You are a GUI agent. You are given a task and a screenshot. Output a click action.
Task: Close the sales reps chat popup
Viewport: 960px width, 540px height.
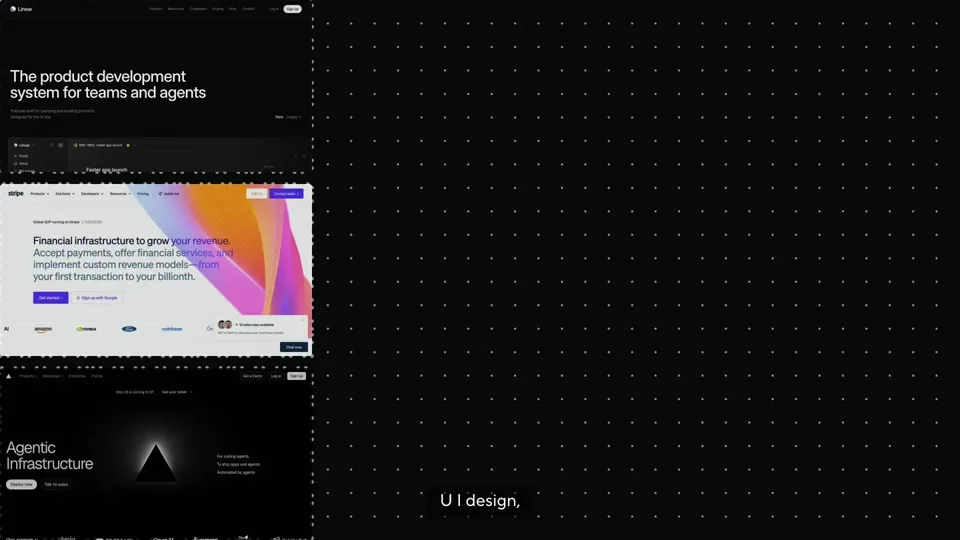[302, 320]
